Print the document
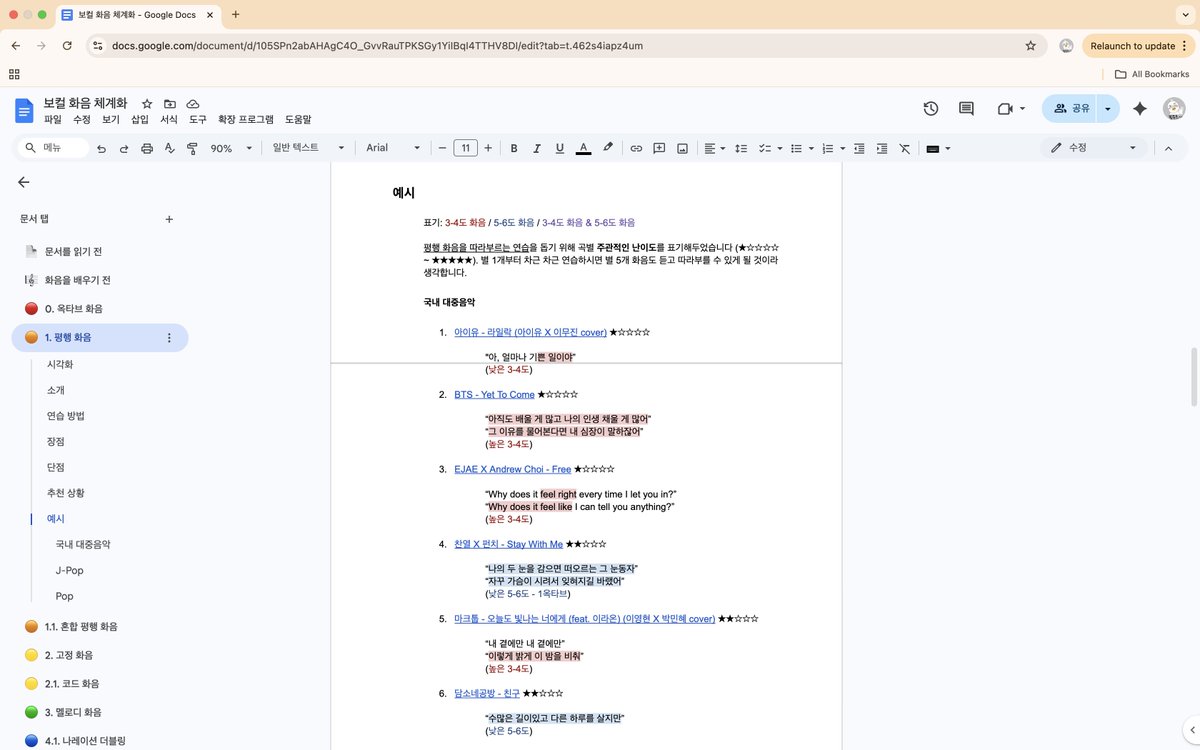This screenshot has height=750, width=1200. (x=147, y=148)
